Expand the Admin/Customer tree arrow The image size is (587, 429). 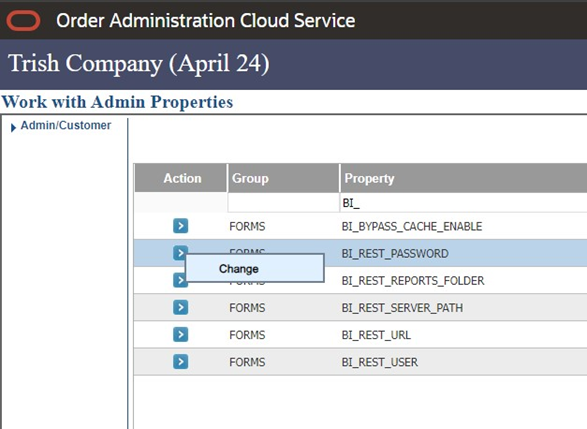(13, 128)
